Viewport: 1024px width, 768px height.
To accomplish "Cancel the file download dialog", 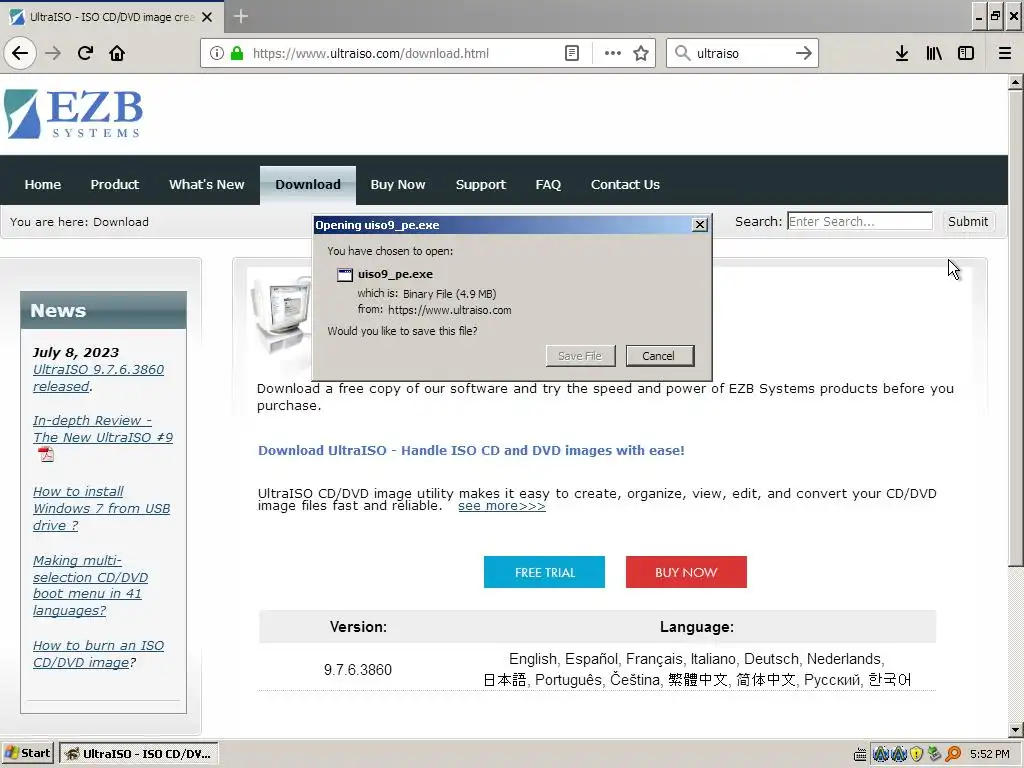I will [x=658, y=356].
